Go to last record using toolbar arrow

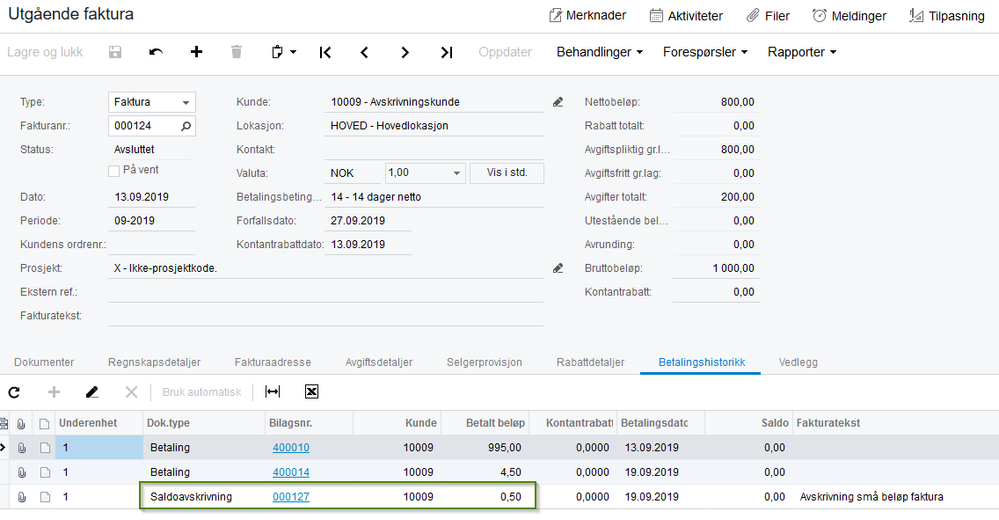coord(446,52)
